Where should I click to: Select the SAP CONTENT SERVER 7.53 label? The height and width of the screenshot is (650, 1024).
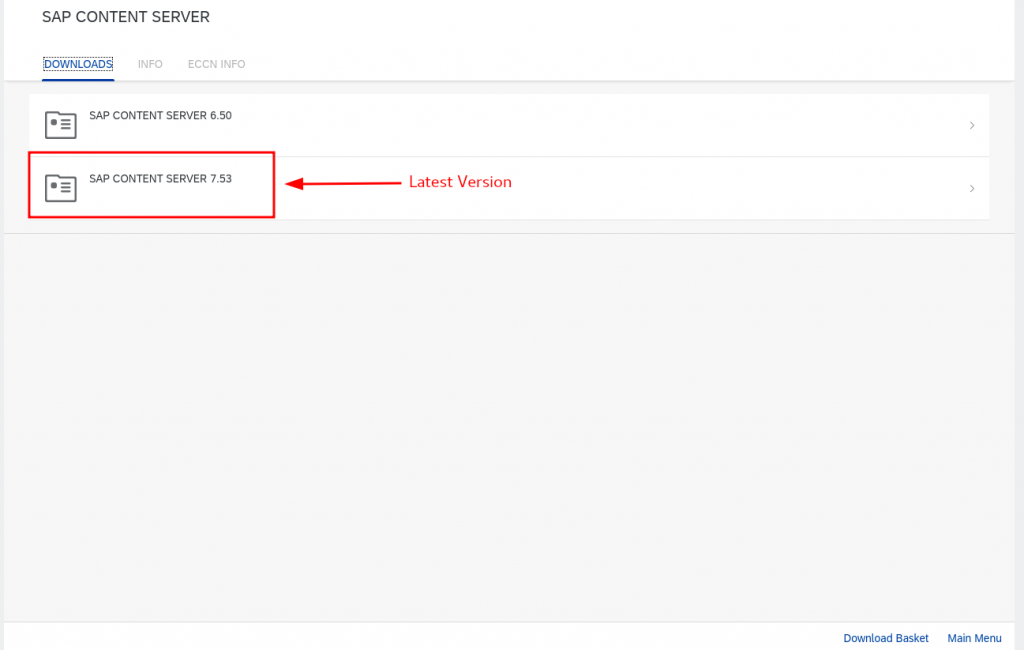(160, 179)
